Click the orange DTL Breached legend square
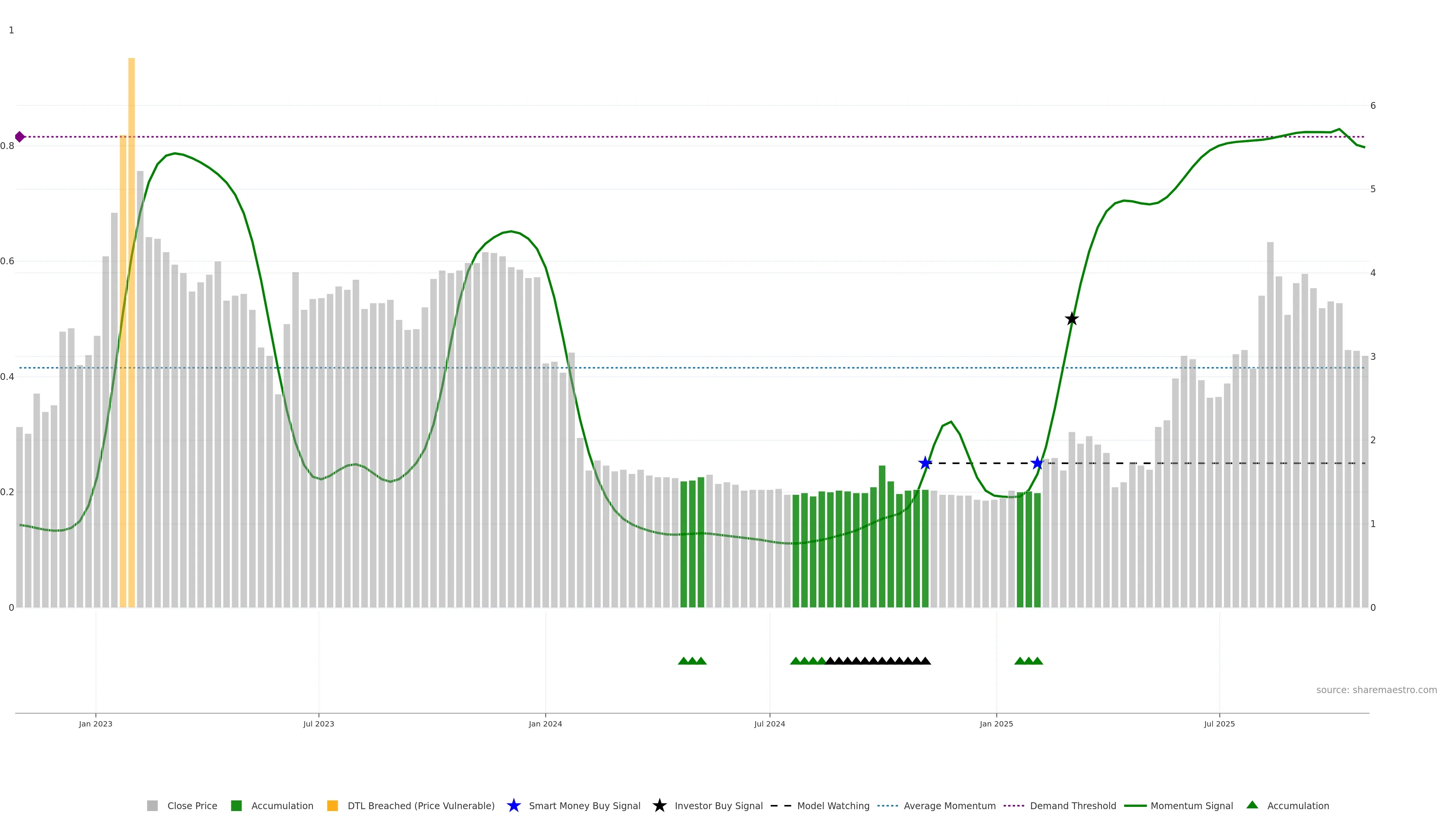The height and width of the screenshot is (819, 1456). point(333,805)
